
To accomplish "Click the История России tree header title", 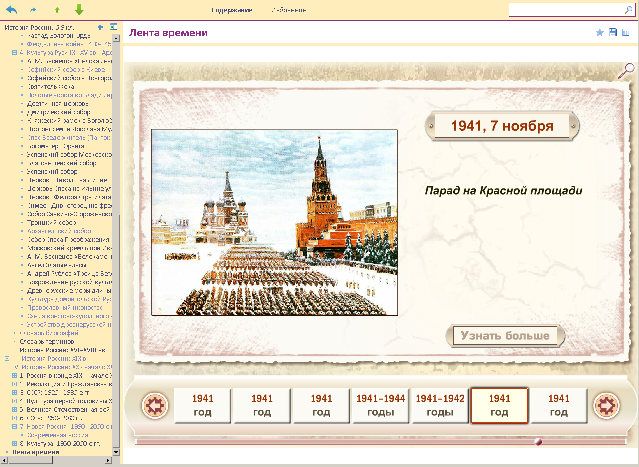I will tap(40, 27).
